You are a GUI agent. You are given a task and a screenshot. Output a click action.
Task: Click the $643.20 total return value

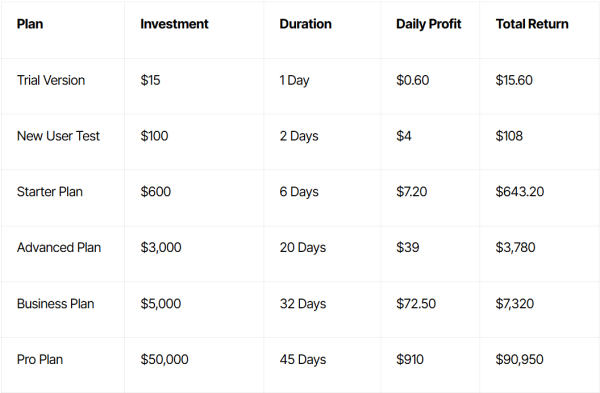coord(520,191)
